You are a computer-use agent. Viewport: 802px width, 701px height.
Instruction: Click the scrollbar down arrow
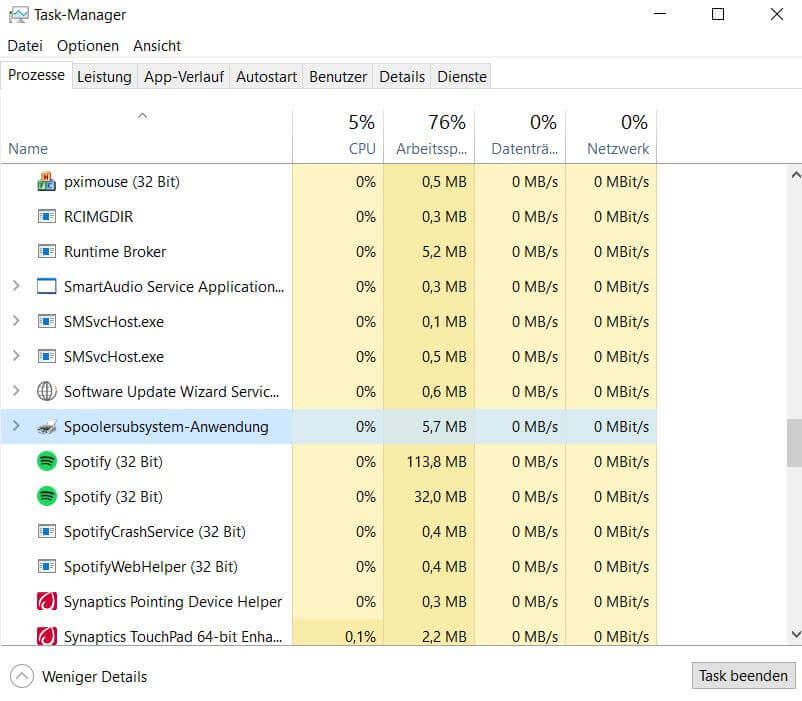(x=795, y=634)
